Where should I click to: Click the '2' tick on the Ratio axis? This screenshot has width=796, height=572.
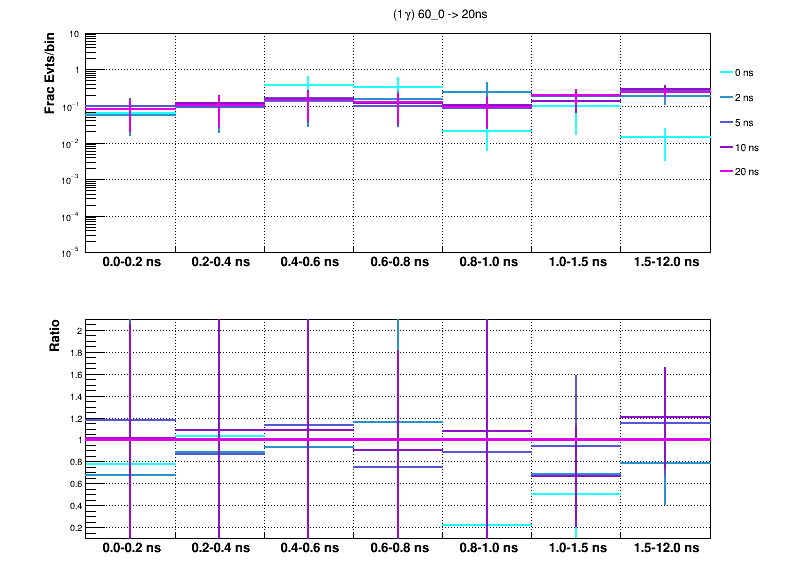click(x=77, y=330)
